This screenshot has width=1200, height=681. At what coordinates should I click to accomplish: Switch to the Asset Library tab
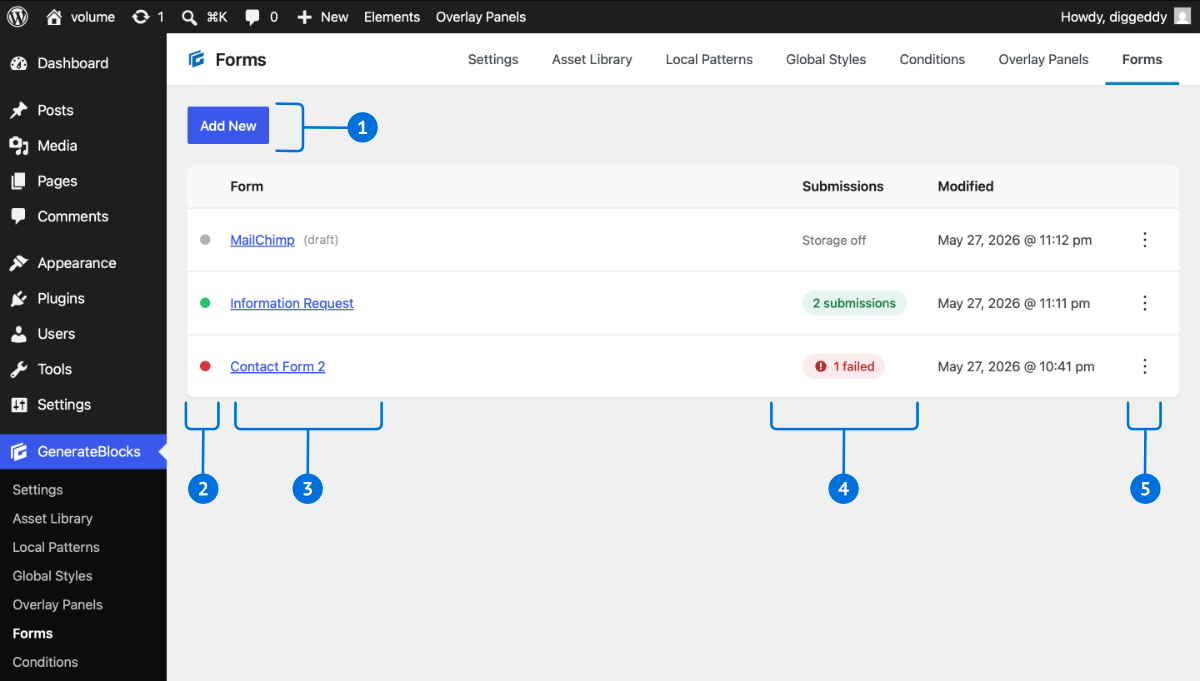point(592,59)
